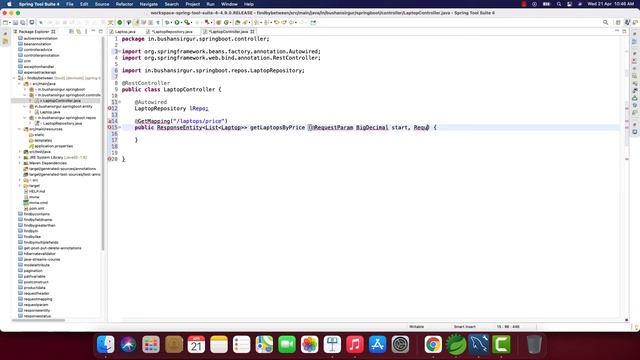Viewport: 640px width, 360px height.
Task: Select the requestparam project
Action: pyautogui.click(x=36, y=305)
